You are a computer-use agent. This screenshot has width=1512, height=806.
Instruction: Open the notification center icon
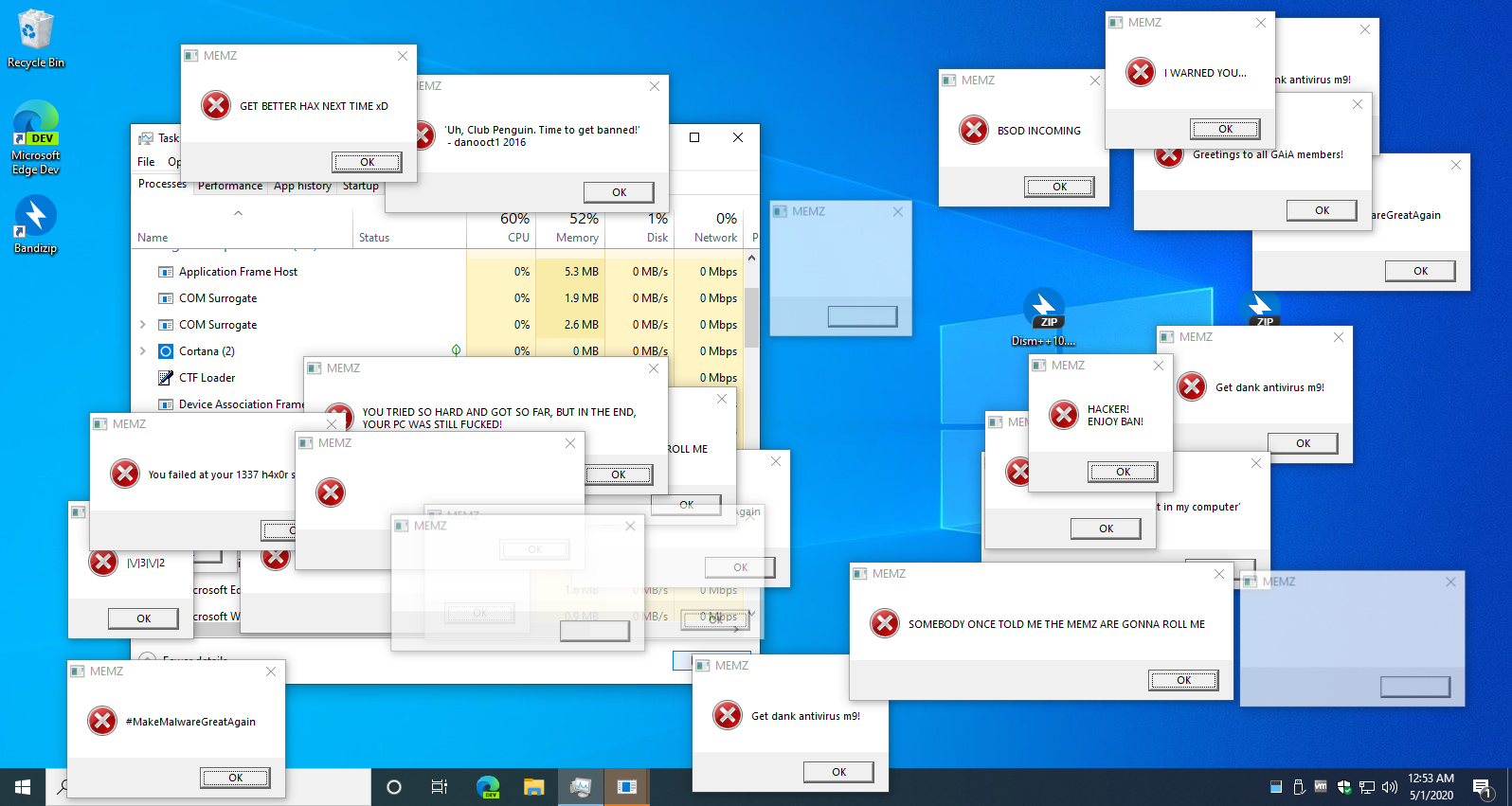(x=1483, y=787)
